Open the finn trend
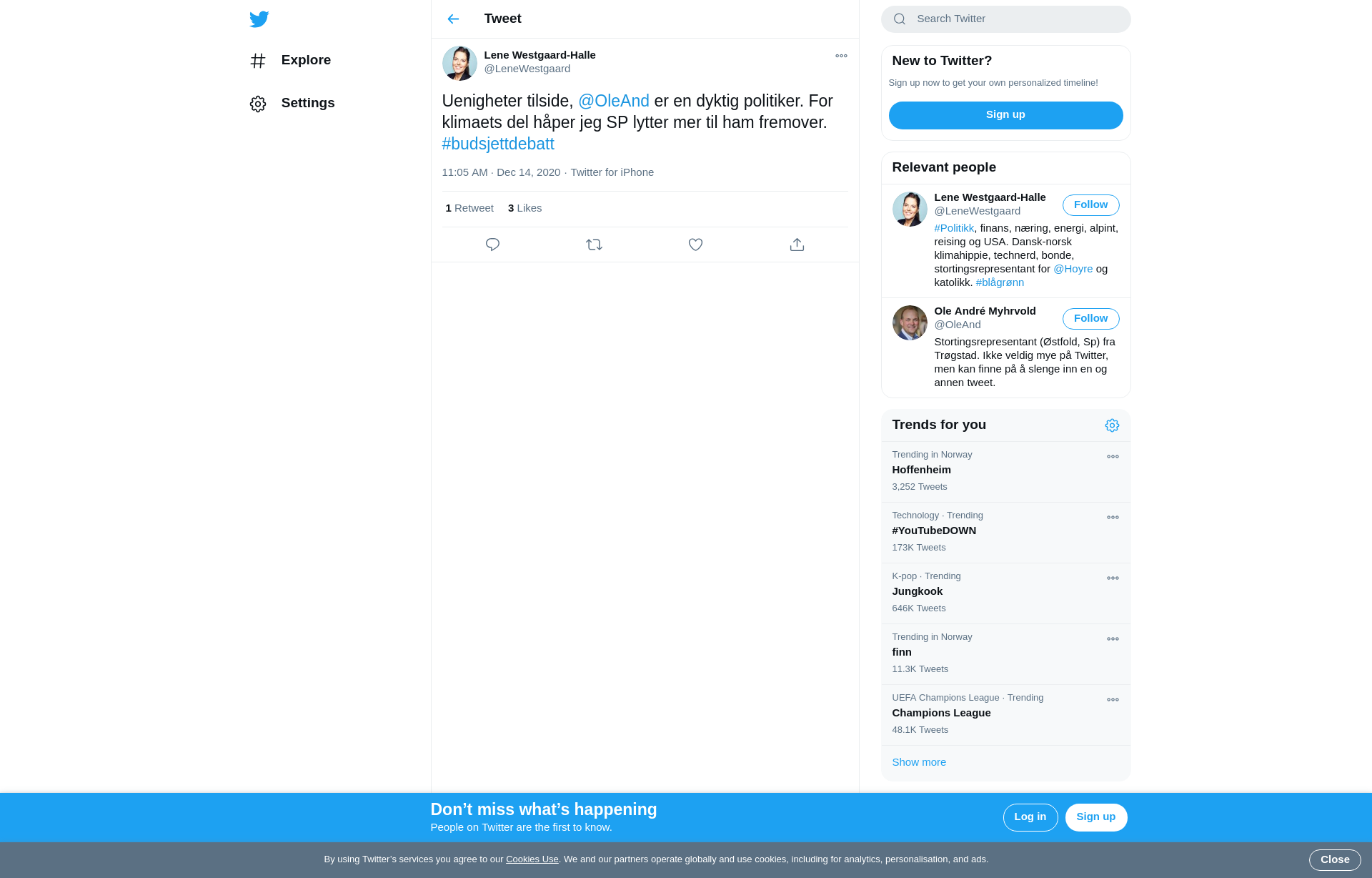1372x878 pixels. point(1005,653)
